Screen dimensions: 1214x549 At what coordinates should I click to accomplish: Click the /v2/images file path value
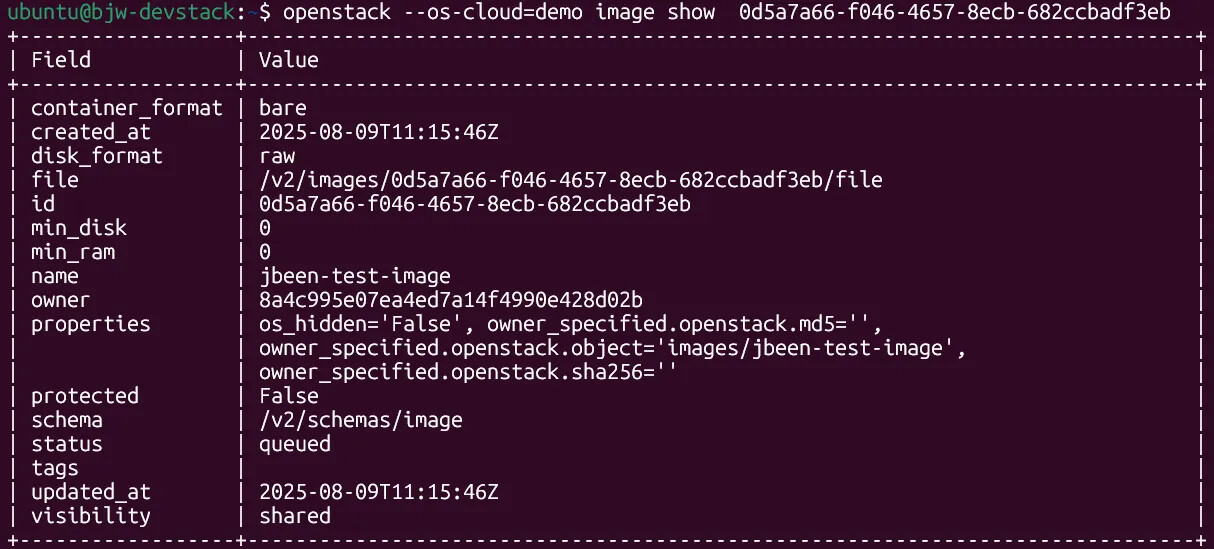570,180
